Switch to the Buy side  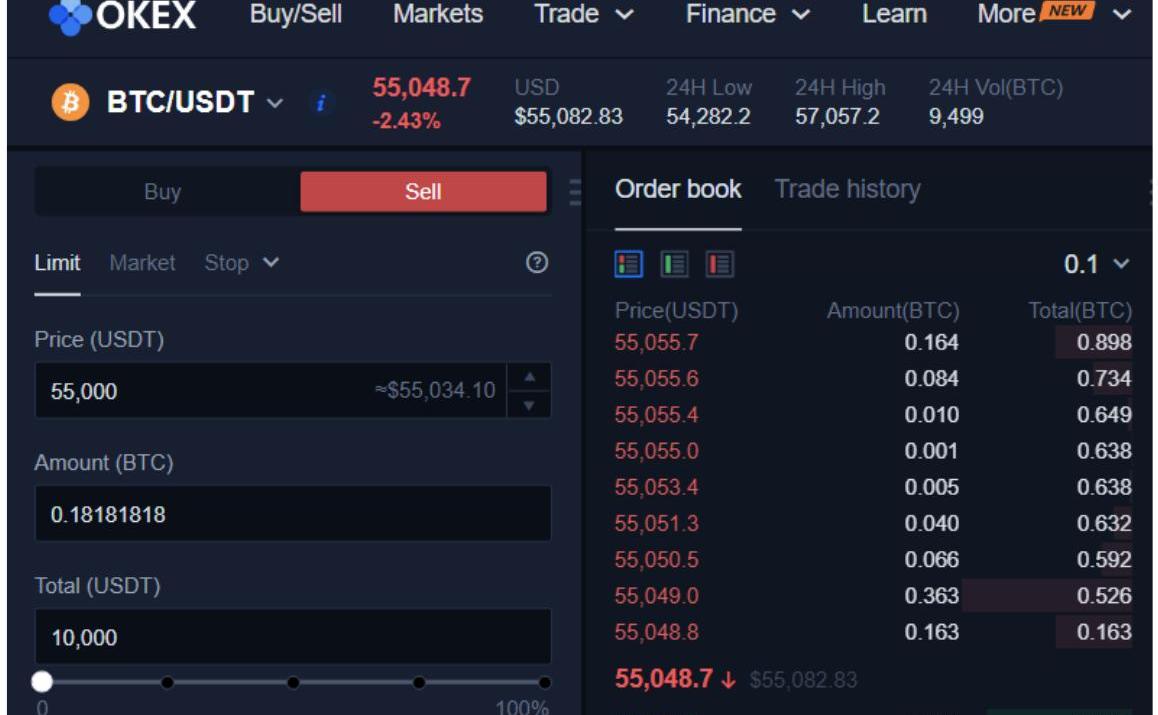click(x=162, y=192)
